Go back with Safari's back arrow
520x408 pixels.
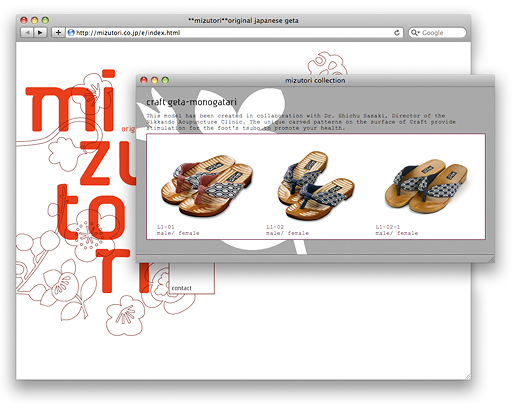click(27, 33)
